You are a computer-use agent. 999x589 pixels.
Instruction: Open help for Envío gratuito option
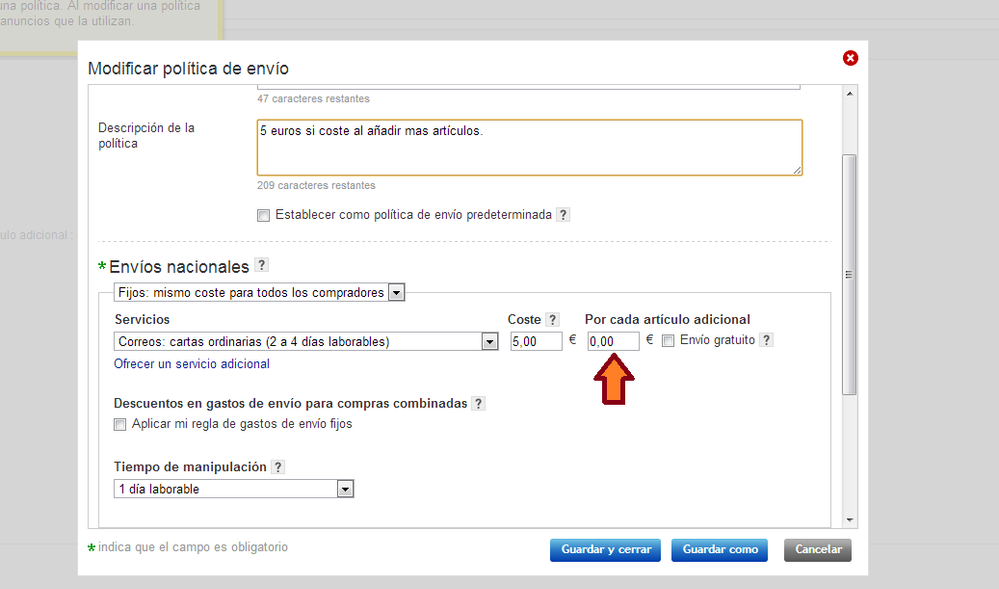point(766,340)
